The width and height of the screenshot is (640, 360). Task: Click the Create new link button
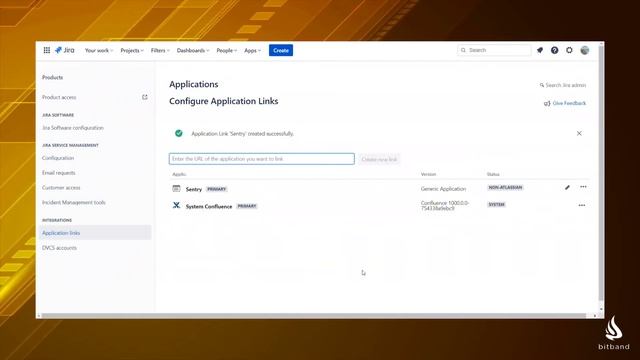tap(379, 159)
